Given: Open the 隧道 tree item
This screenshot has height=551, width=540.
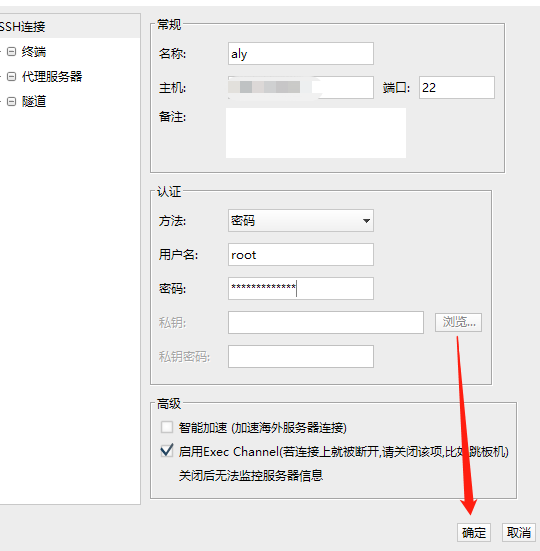Looking at the screenshot, I should (x=34, y=102).
